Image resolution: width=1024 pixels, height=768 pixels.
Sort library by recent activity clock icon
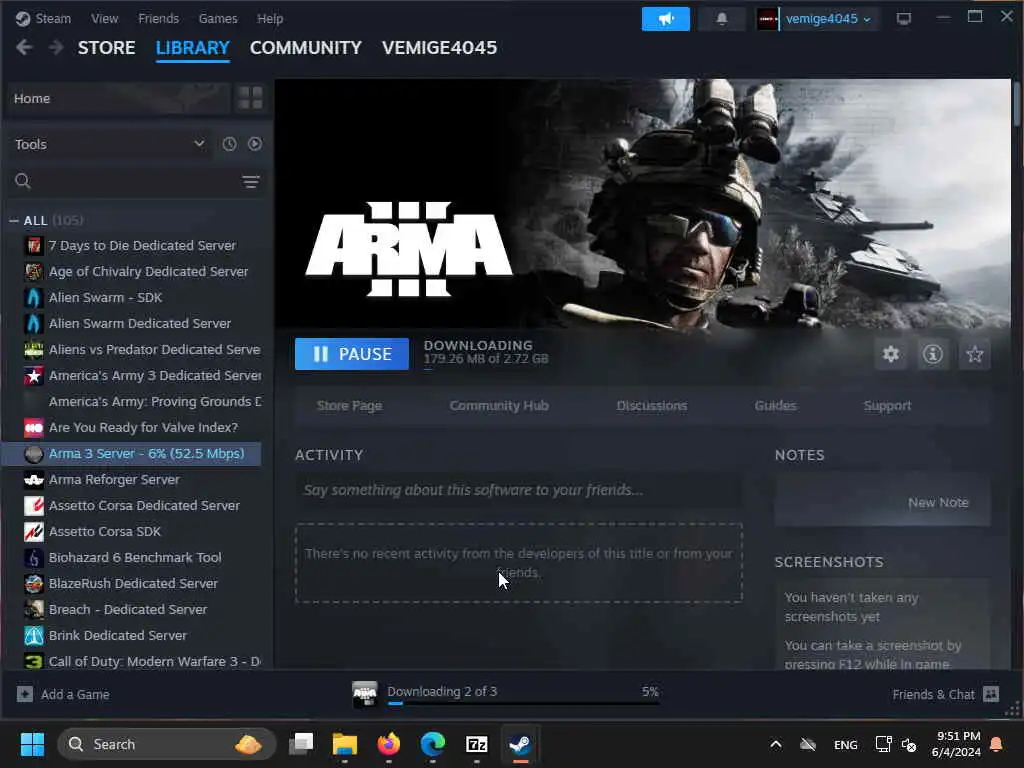tap(229, 144)
